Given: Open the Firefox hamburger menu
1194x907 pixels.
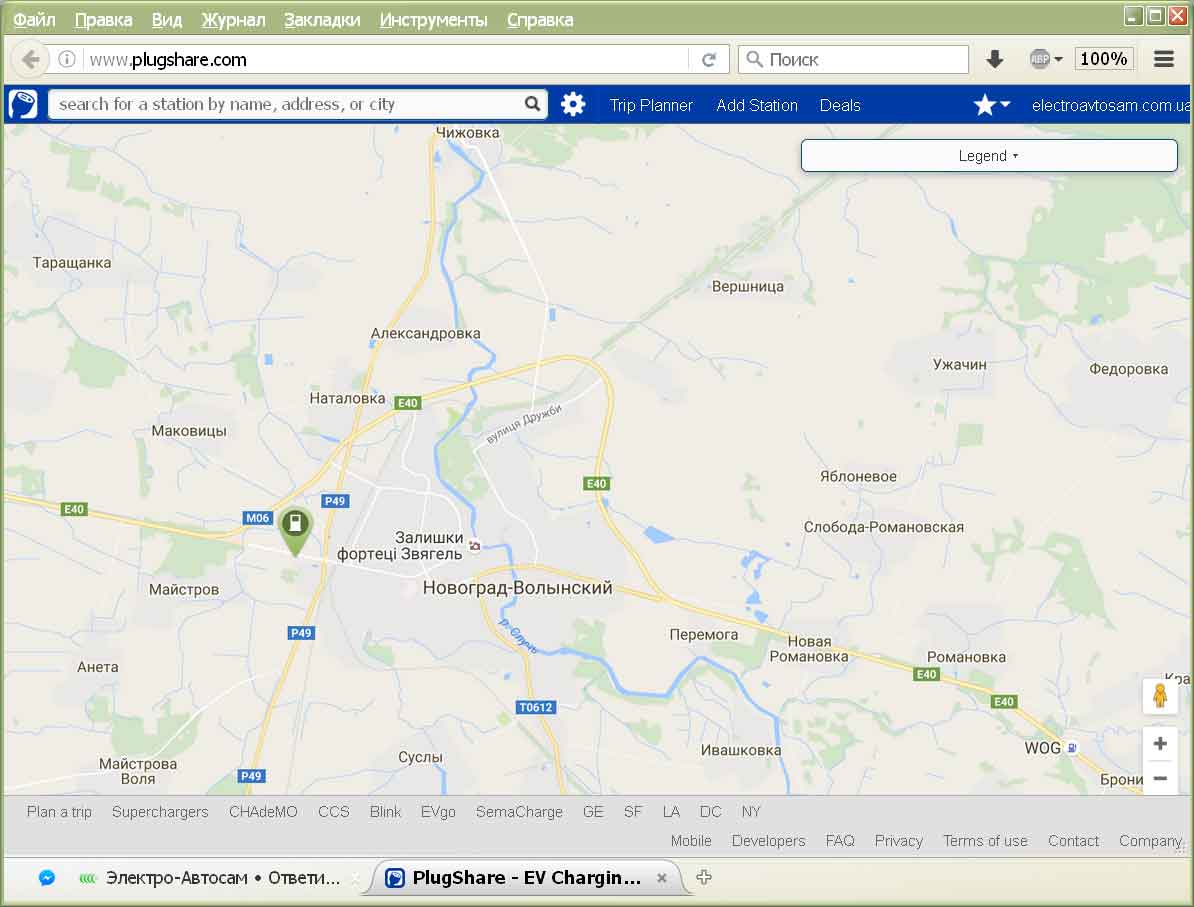Looking at the screenshot, I should [1163, 60].
